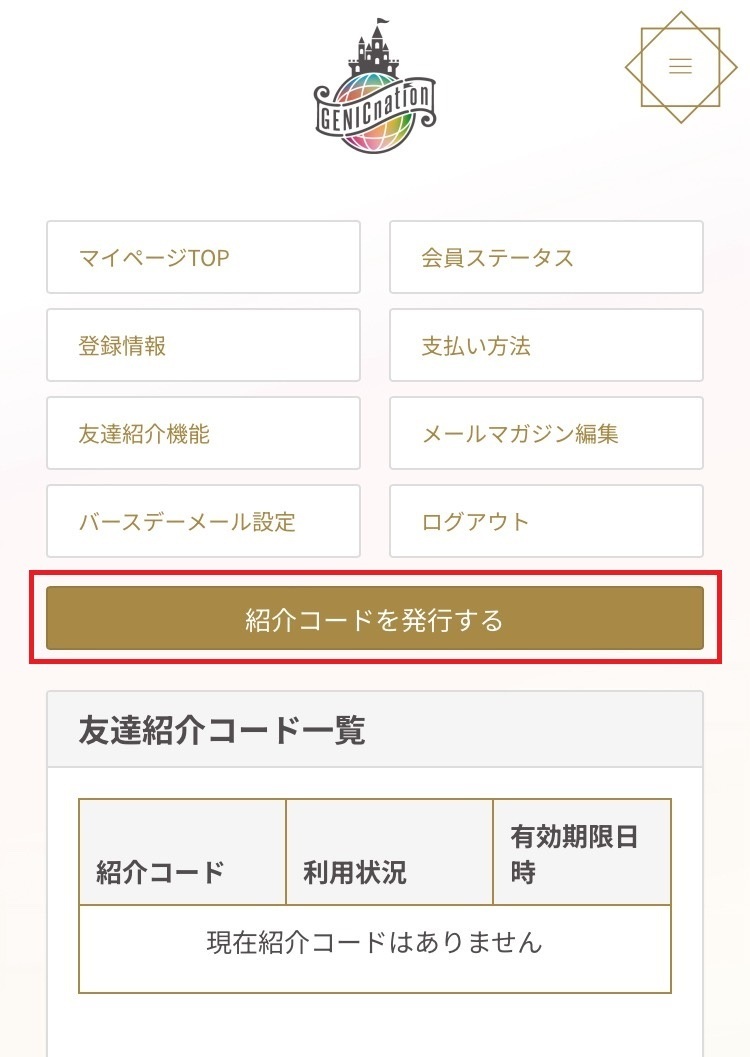Click the 有効期限日時 column header
The height and width of the screenshot is (1057, 750).
point(581,852)
